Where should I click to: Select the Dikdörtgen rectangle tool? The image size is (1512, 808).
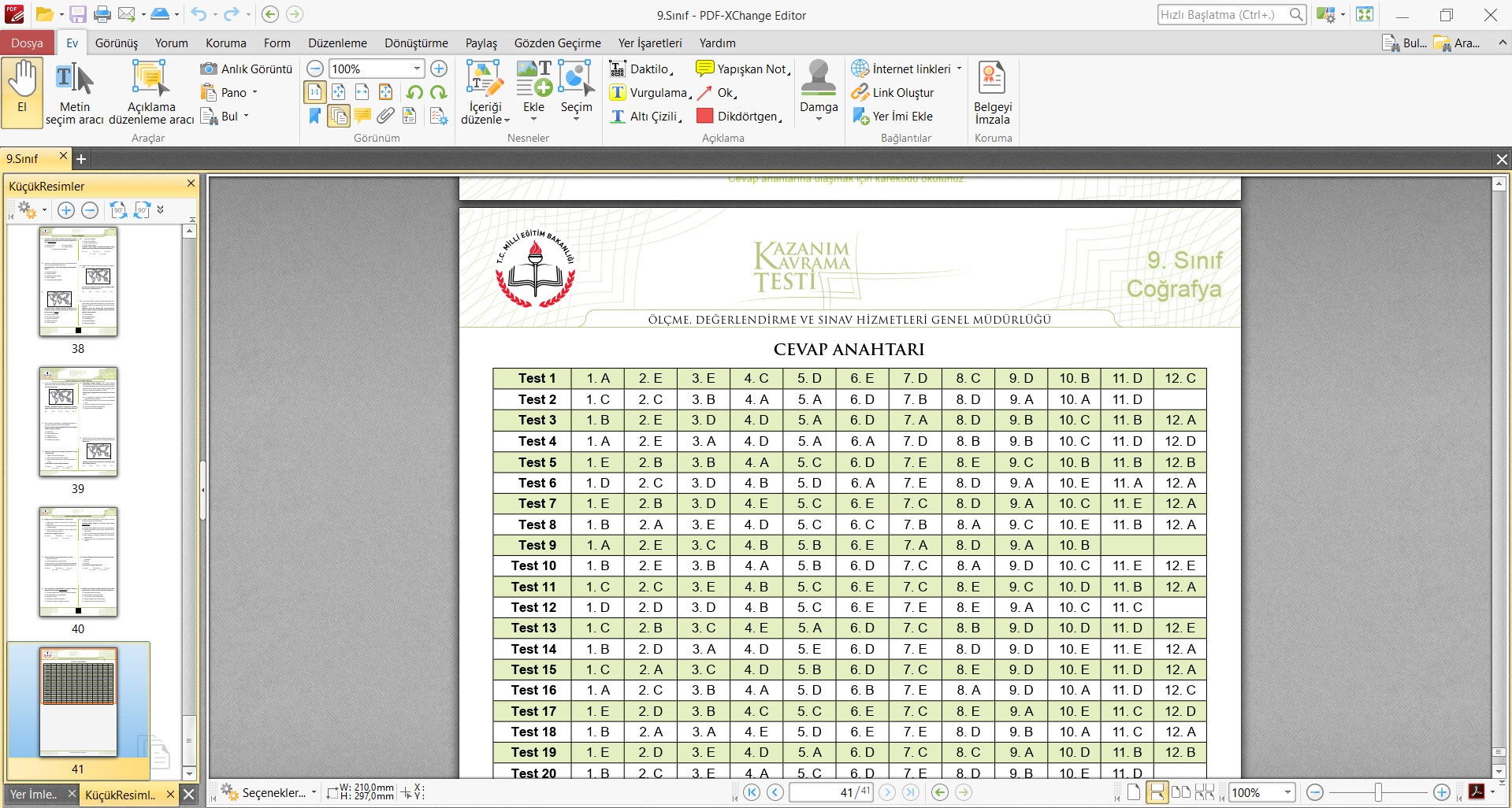[x=738, y=117]
